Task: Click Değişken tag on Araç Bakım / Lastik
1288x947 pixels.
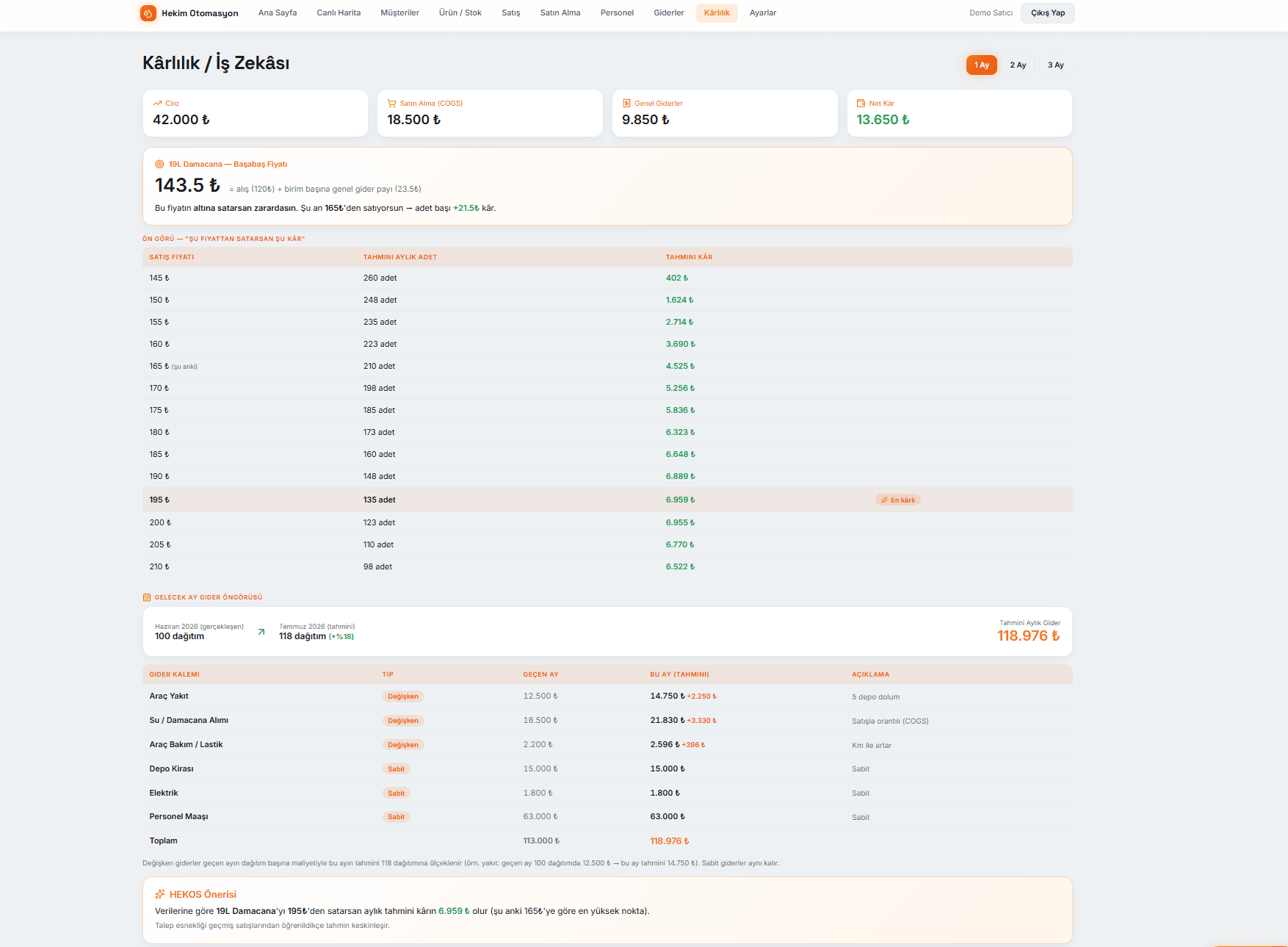Action: click(403, 745)
